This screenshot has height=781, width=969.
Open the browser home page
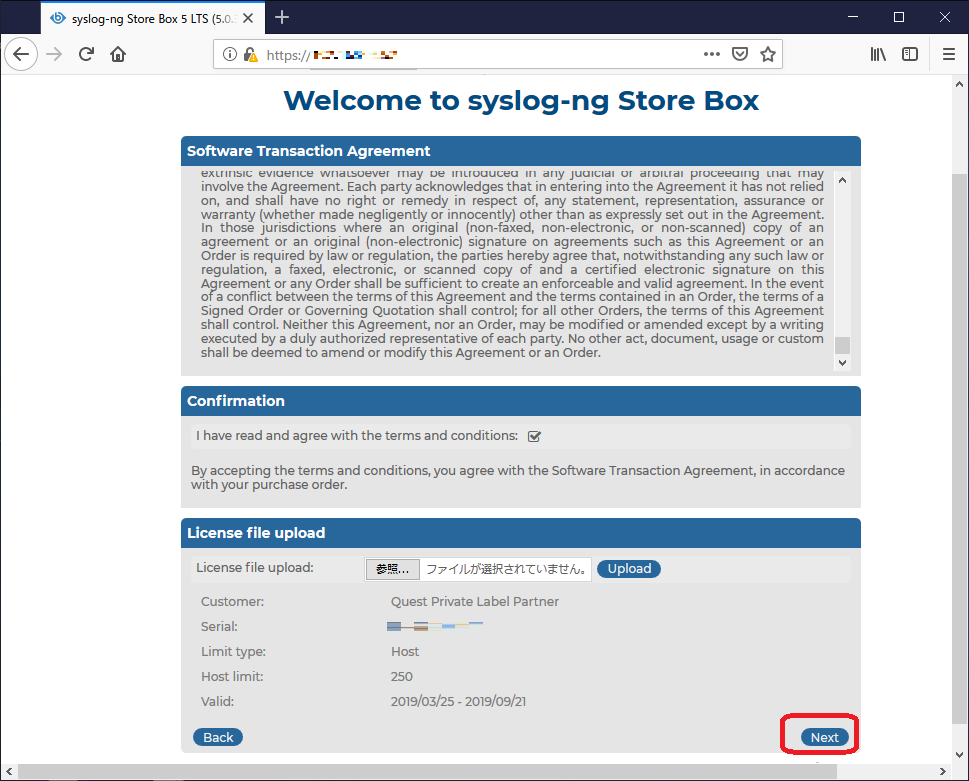(x=118, y=54)
